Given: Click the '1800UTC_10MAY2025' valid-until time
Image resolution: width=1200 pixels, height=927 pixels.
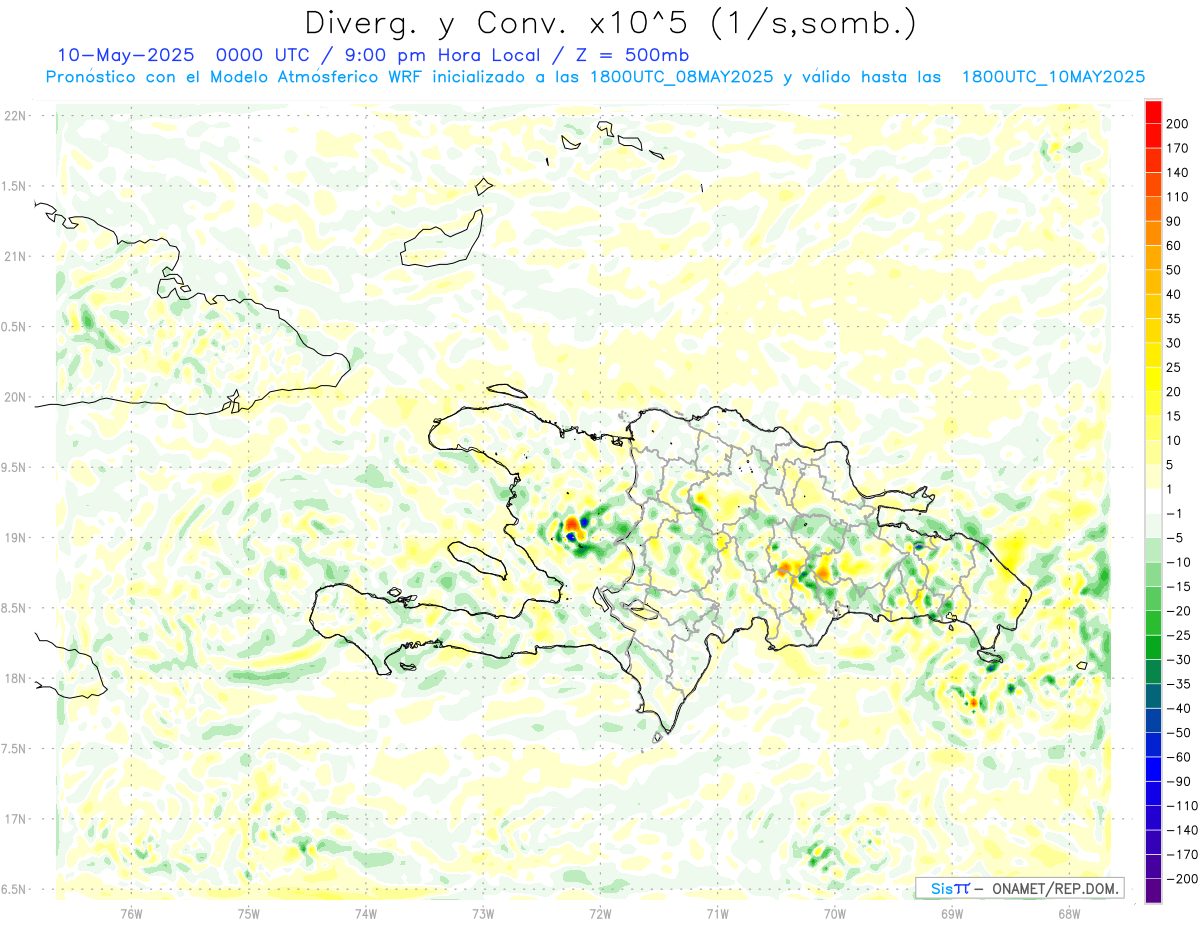Looking at the screenshot, I should pyautogui.click(x=1053, y=77).
